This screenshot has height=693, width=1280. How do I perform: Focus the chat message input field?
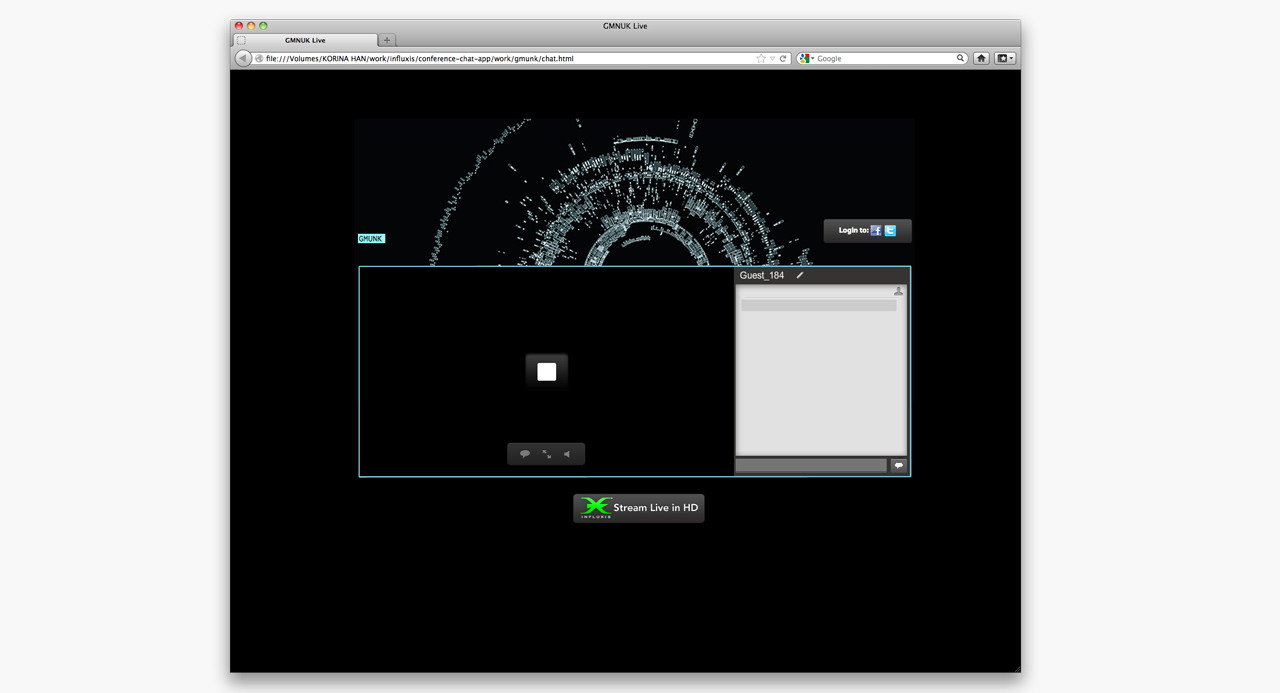click(811, 465)
